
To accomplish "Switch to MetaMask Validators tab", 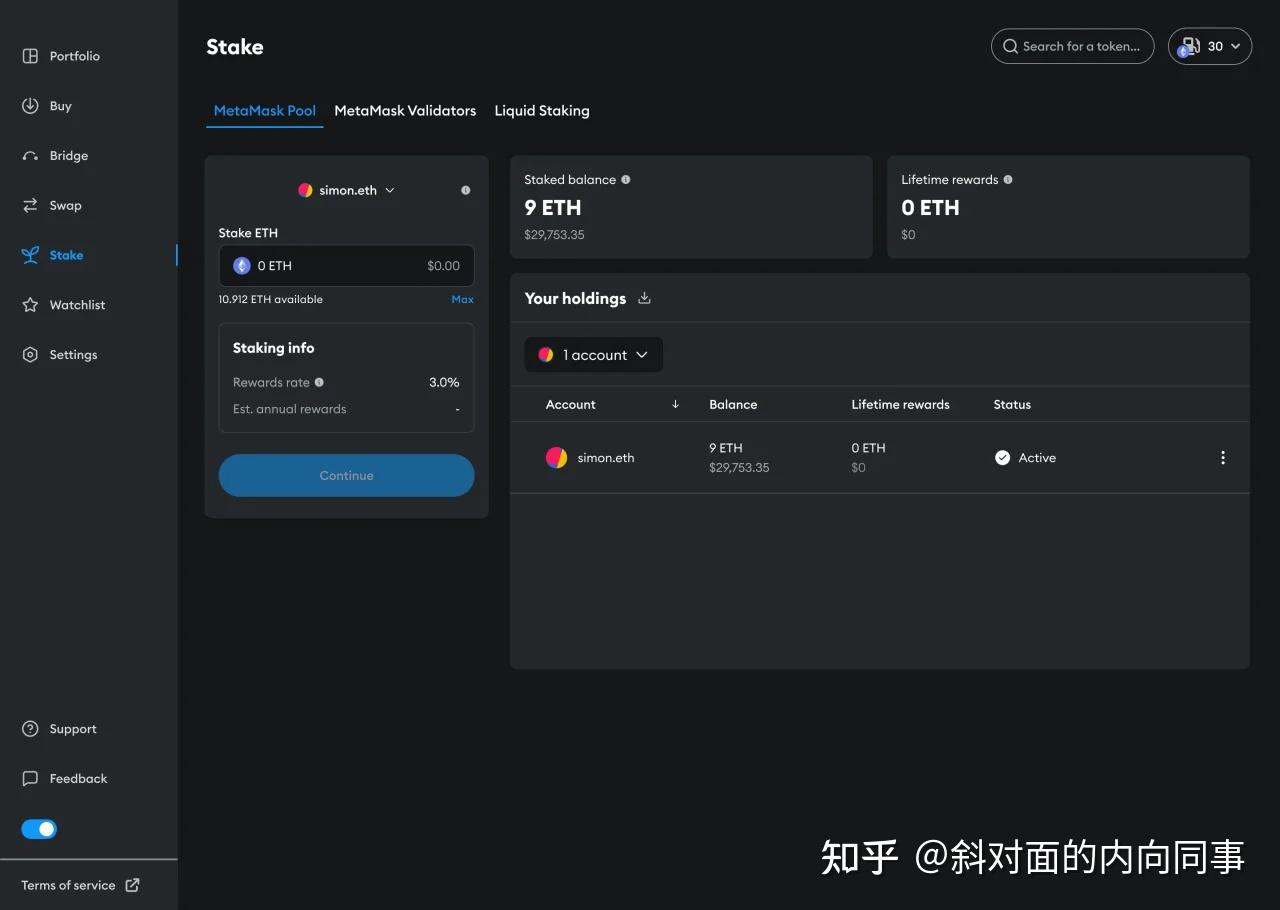I will tap(405, 111).
